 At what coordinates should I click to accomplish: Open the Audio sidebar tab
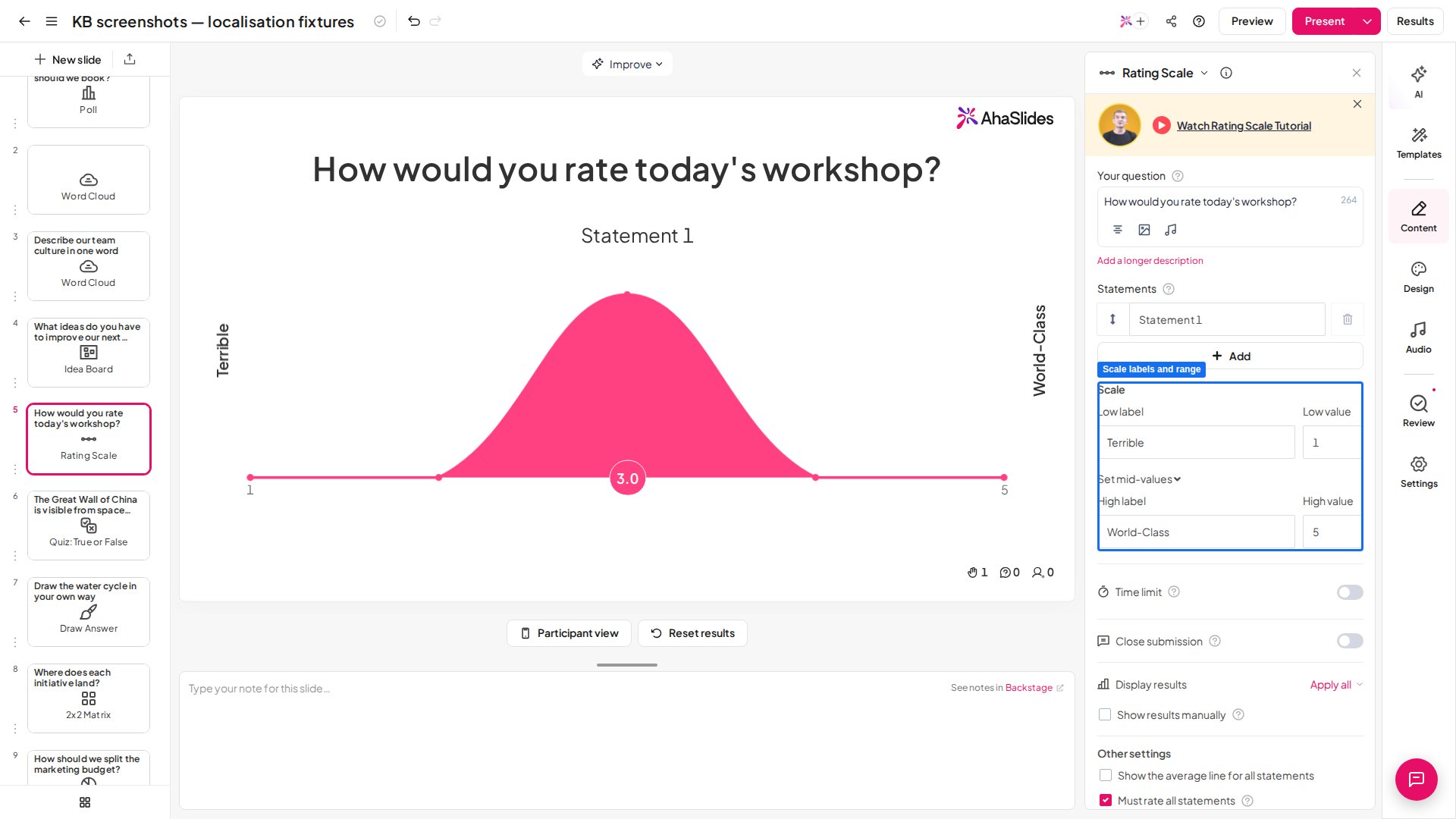(x=1419, y=337)
